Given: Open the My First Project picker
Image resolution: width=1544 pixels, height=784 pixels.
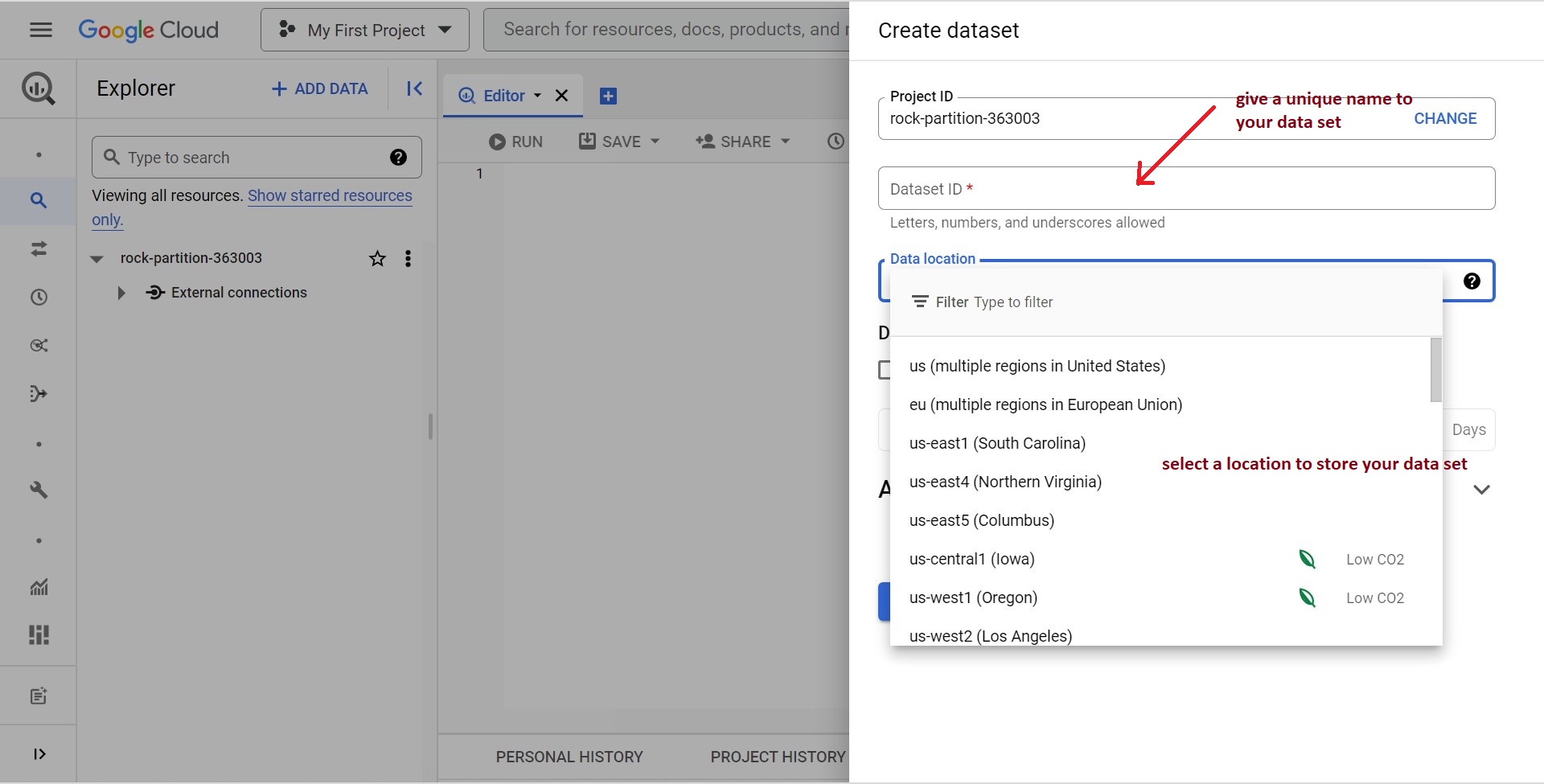Looking at the screenshot, I should click(x=364, y=30).
